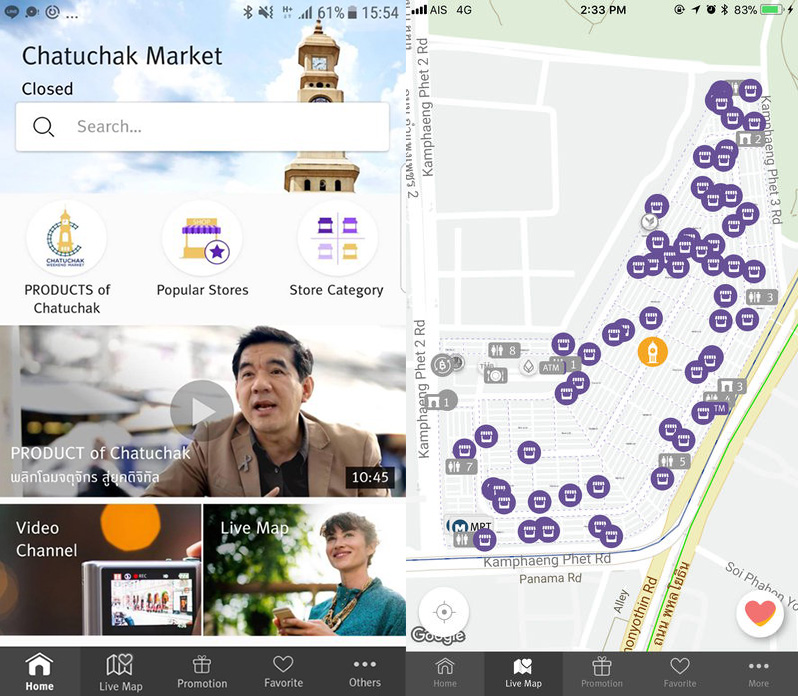The height and width of the screenshot is (696, 798).
Task: Tap the gate 2 marker near Kamphaeng Phet 3 Rd
Action: pyautogui.click(x=751, y=138)
